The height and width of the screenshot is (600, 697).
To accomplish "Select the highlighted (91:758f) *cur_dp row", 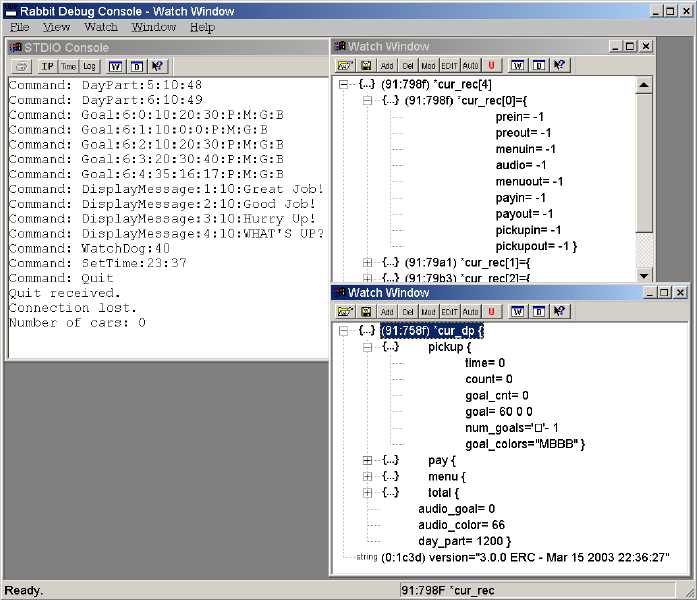I will [432, 331].
